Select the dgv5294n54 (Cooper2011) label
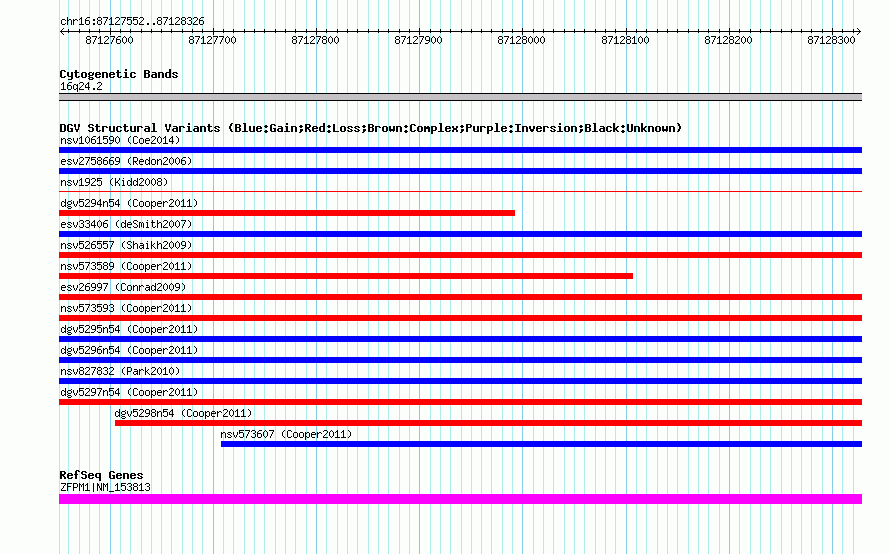This screenshot has width=890, height=554. pos(129,203)
